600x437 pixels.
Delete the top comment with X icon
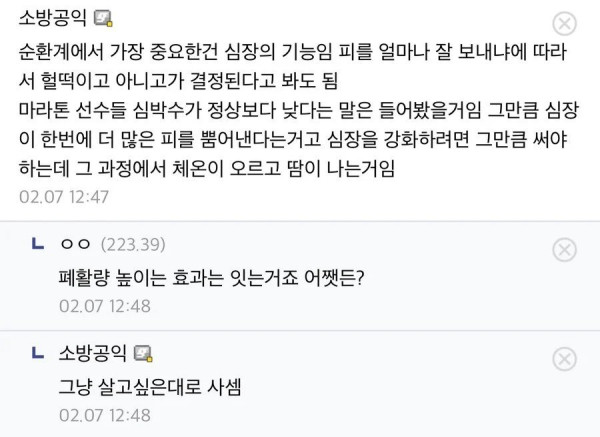564,24
